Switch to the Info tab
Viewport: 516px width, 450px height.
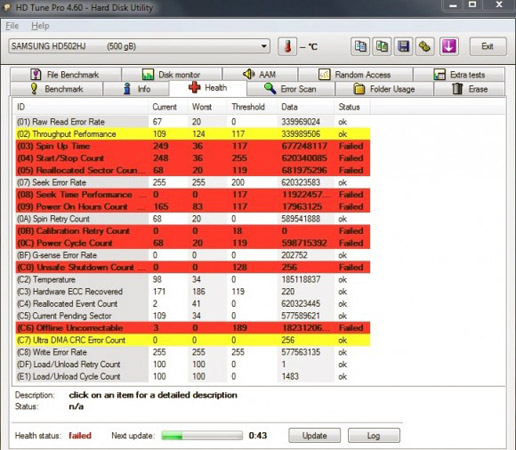click(136, 89)
